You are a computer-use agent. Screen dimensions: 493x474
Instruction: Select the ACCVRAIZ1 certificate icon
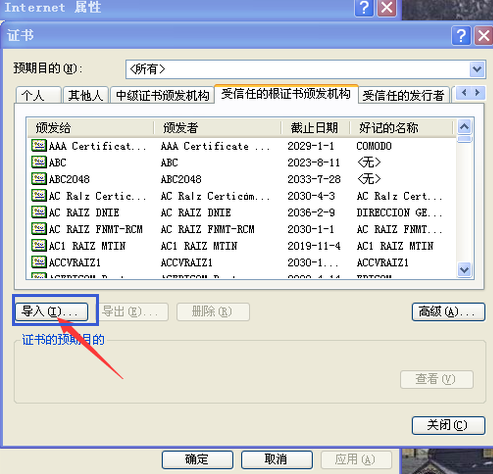(39, 262)
